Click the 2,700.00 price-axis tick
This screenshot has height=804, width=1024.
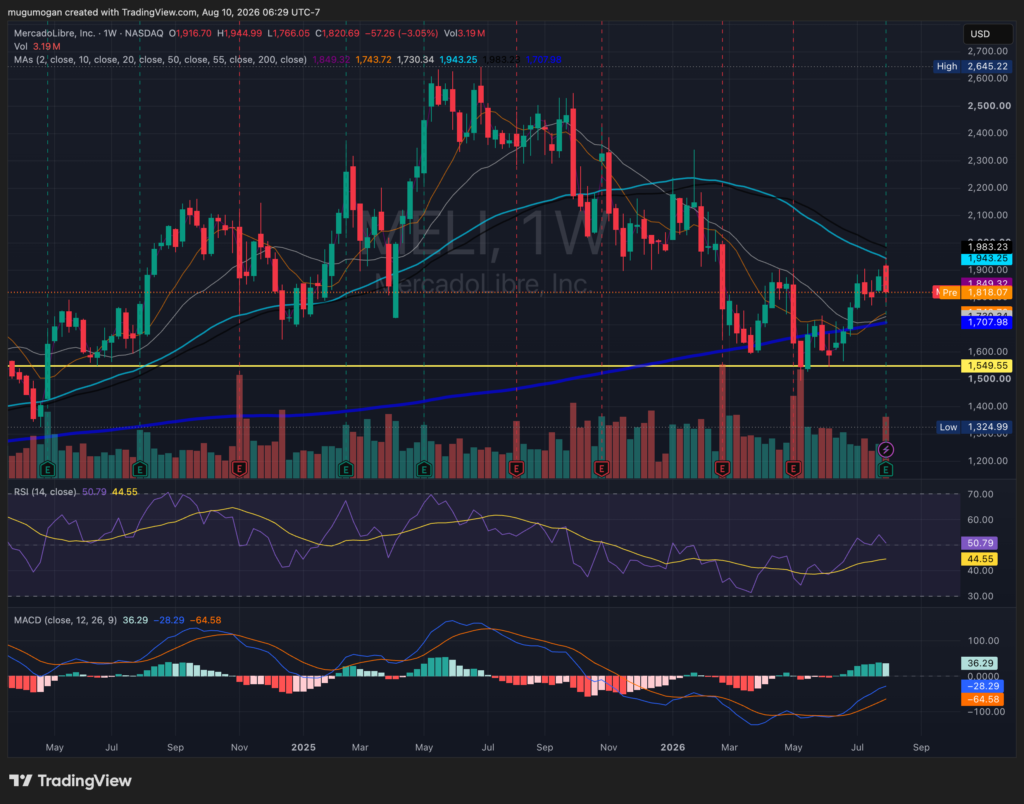click(x=988, y=51)
